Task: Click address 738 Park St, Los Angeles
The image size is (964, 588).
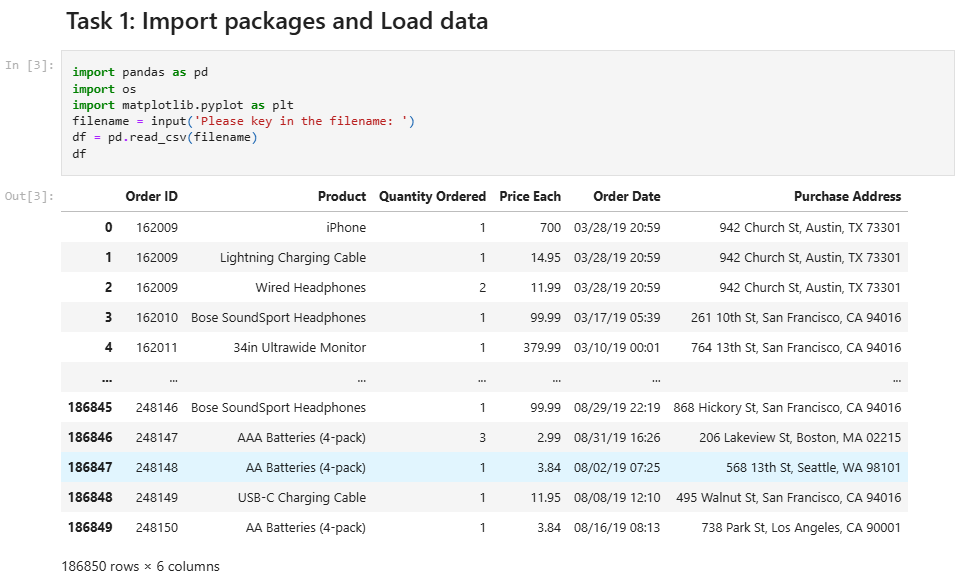Action: [x=800, y=528]
